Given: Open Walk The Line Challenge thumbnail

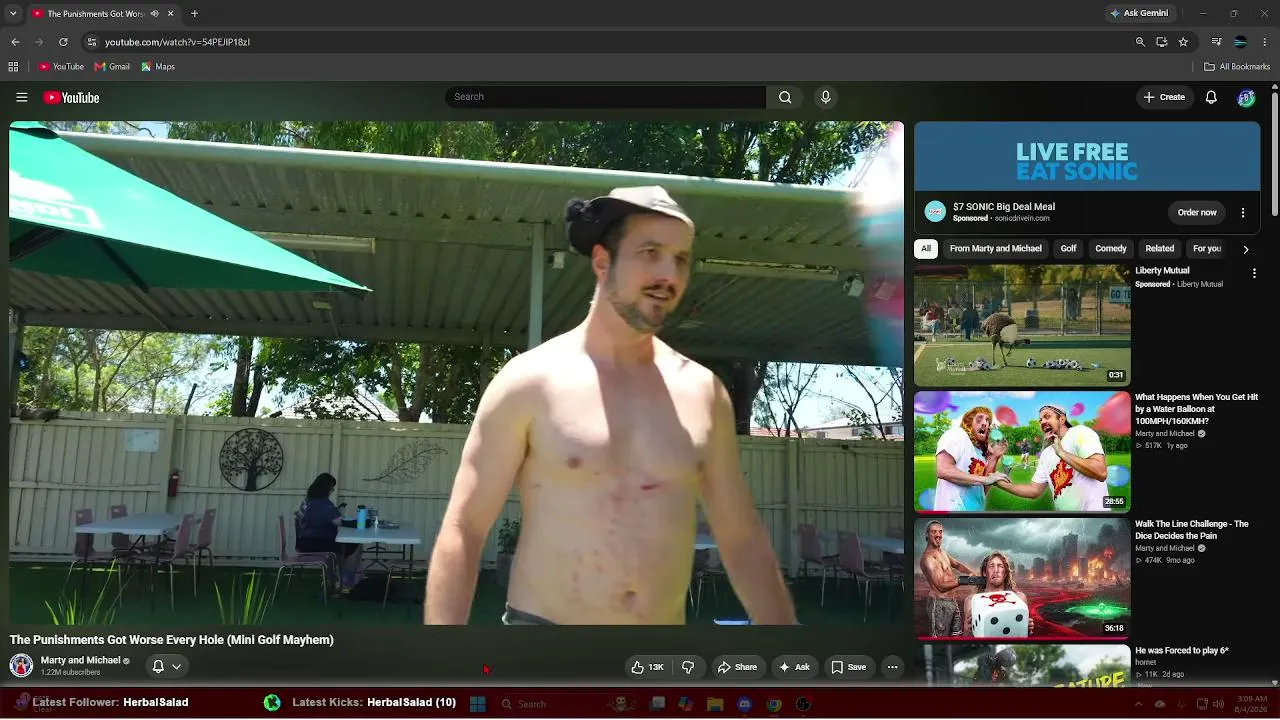Looking at the screenshot, I should click(x=1022, y=578).
